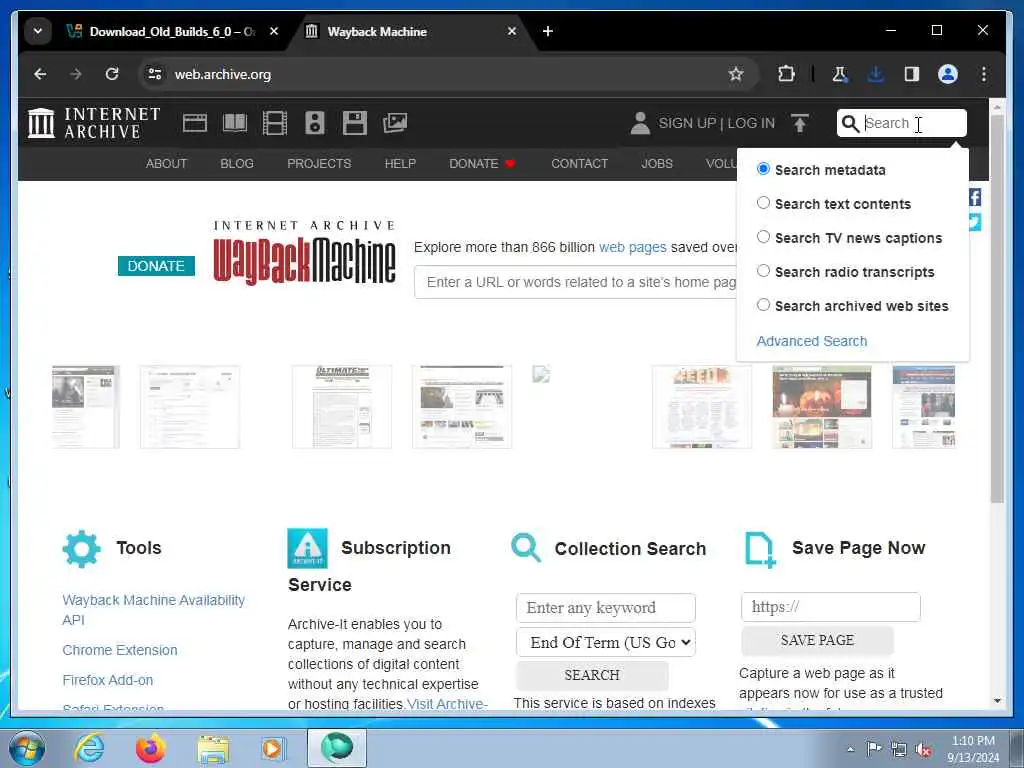The height and width of the screenshot is (768, 1024).
Task: Open the candle-lit archived site thumbnail
Action: 822,407
